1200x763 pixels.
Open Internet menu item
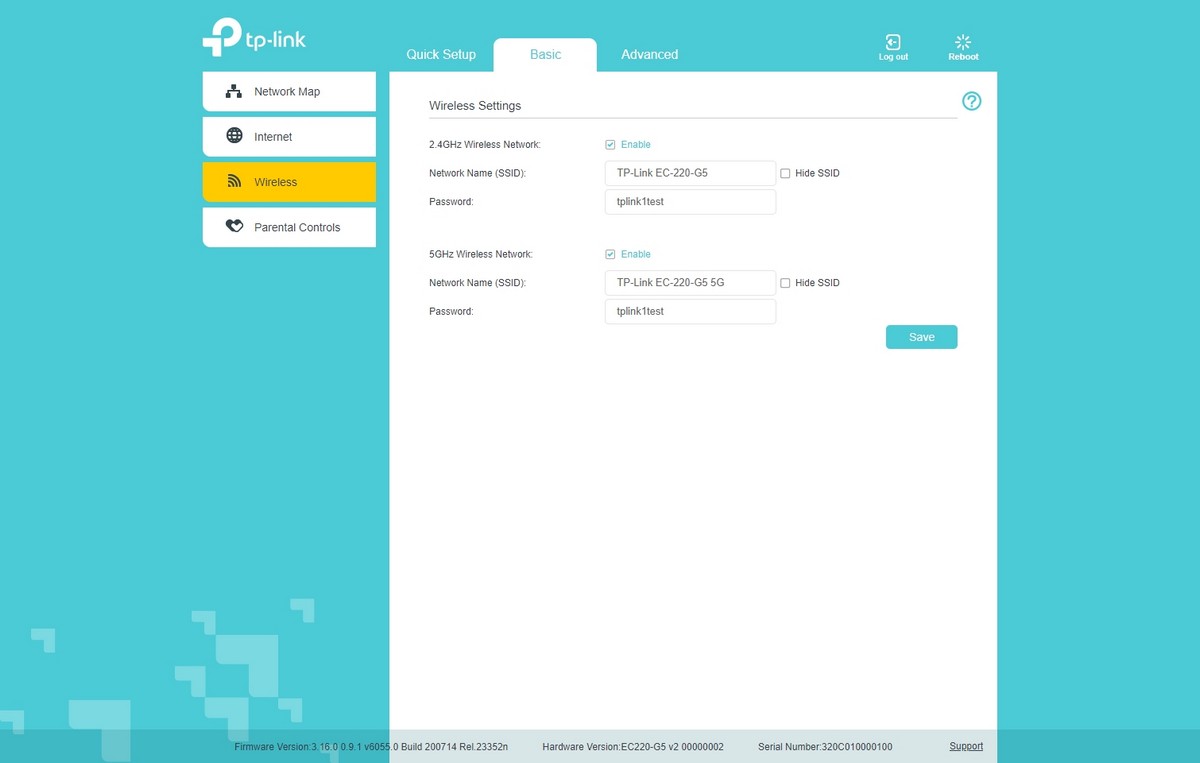pos(289,136)
